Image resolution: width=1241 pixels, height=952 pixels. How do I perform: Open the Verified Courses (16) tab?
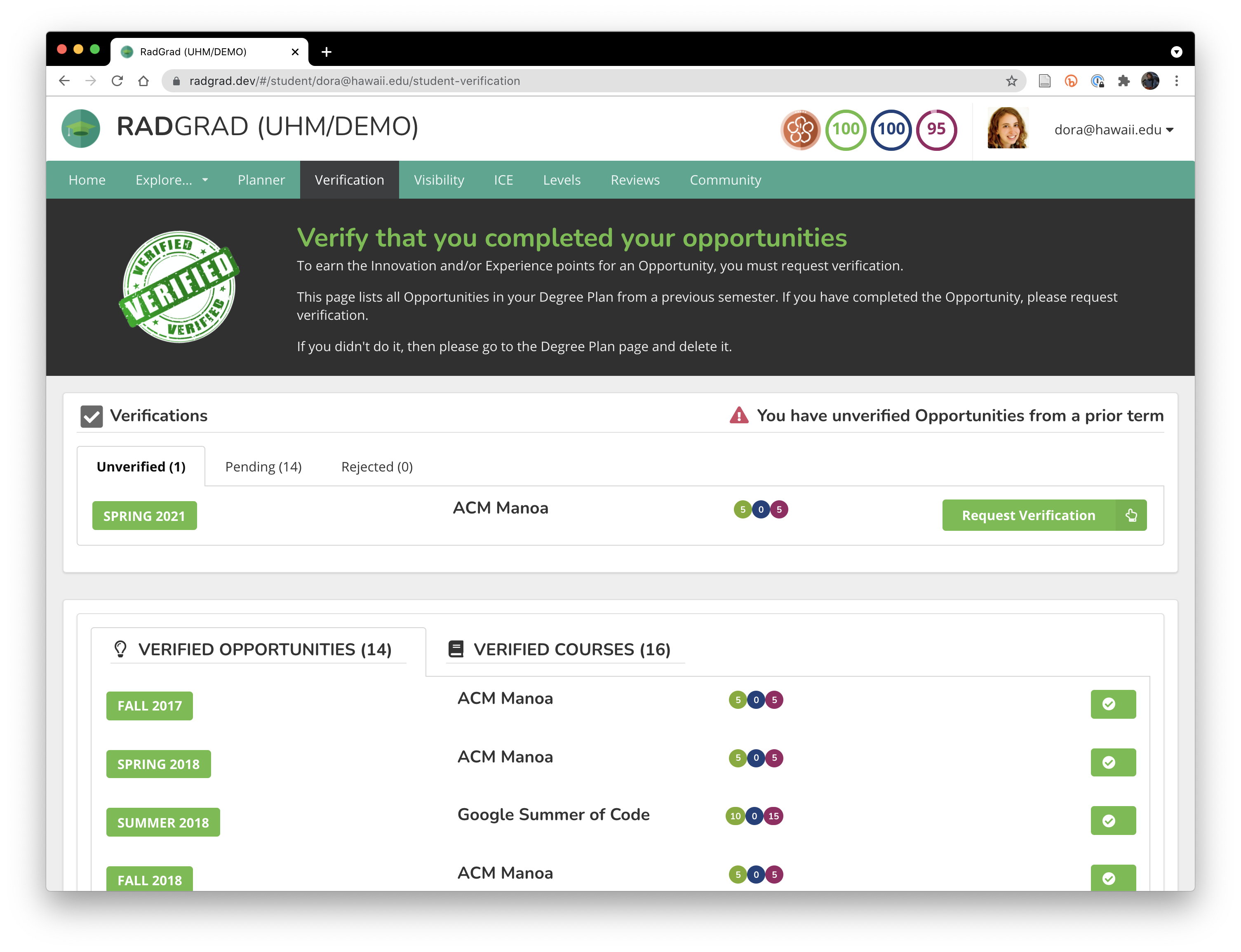click(565, 650)
